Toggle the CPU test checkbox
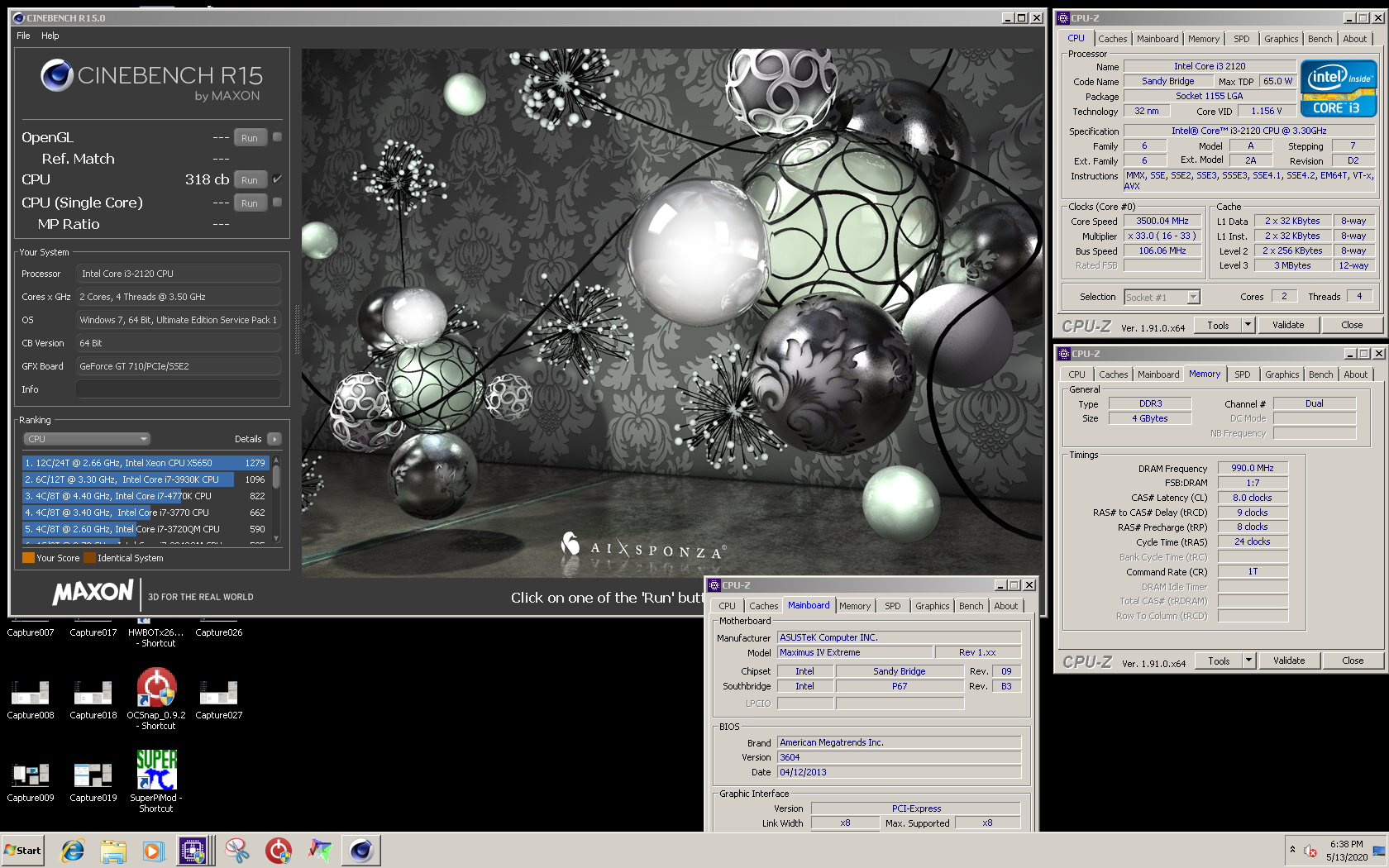 click(x=278, y=179)
